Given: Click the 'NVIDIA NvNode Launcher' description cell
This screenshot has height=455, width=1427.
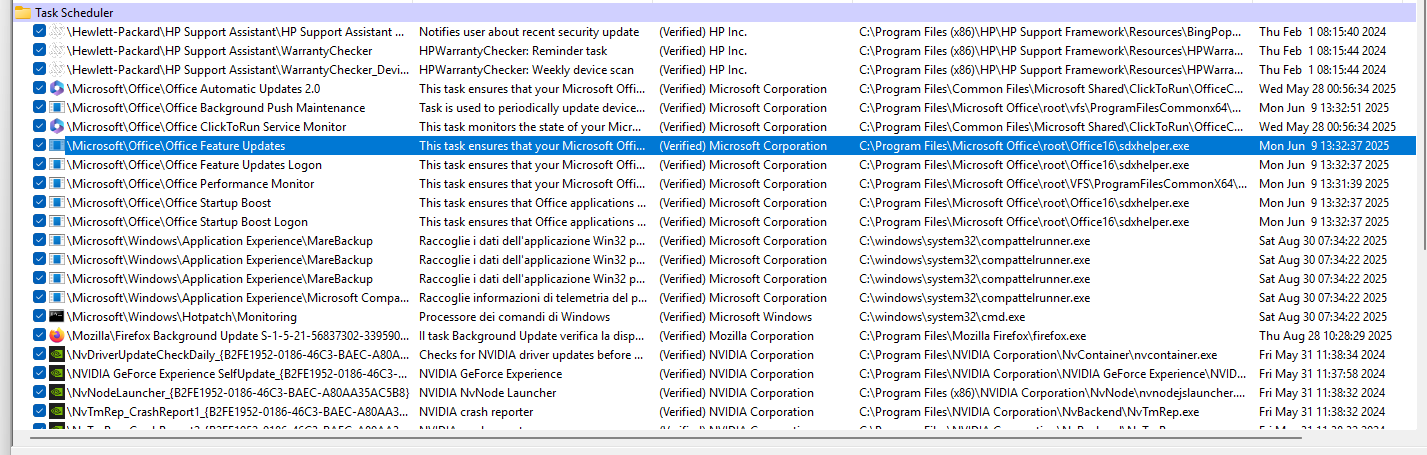Looking at the screenshot, I should click(488, 393).
